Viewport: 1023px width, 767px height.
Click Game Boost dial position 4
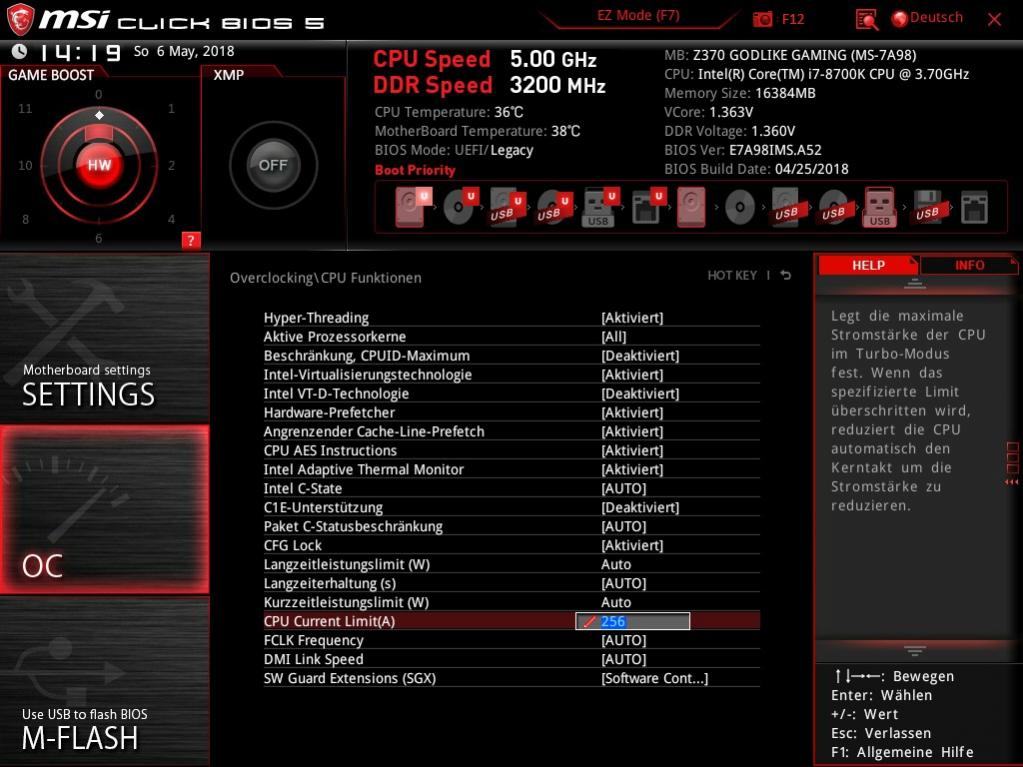(171, 219)
